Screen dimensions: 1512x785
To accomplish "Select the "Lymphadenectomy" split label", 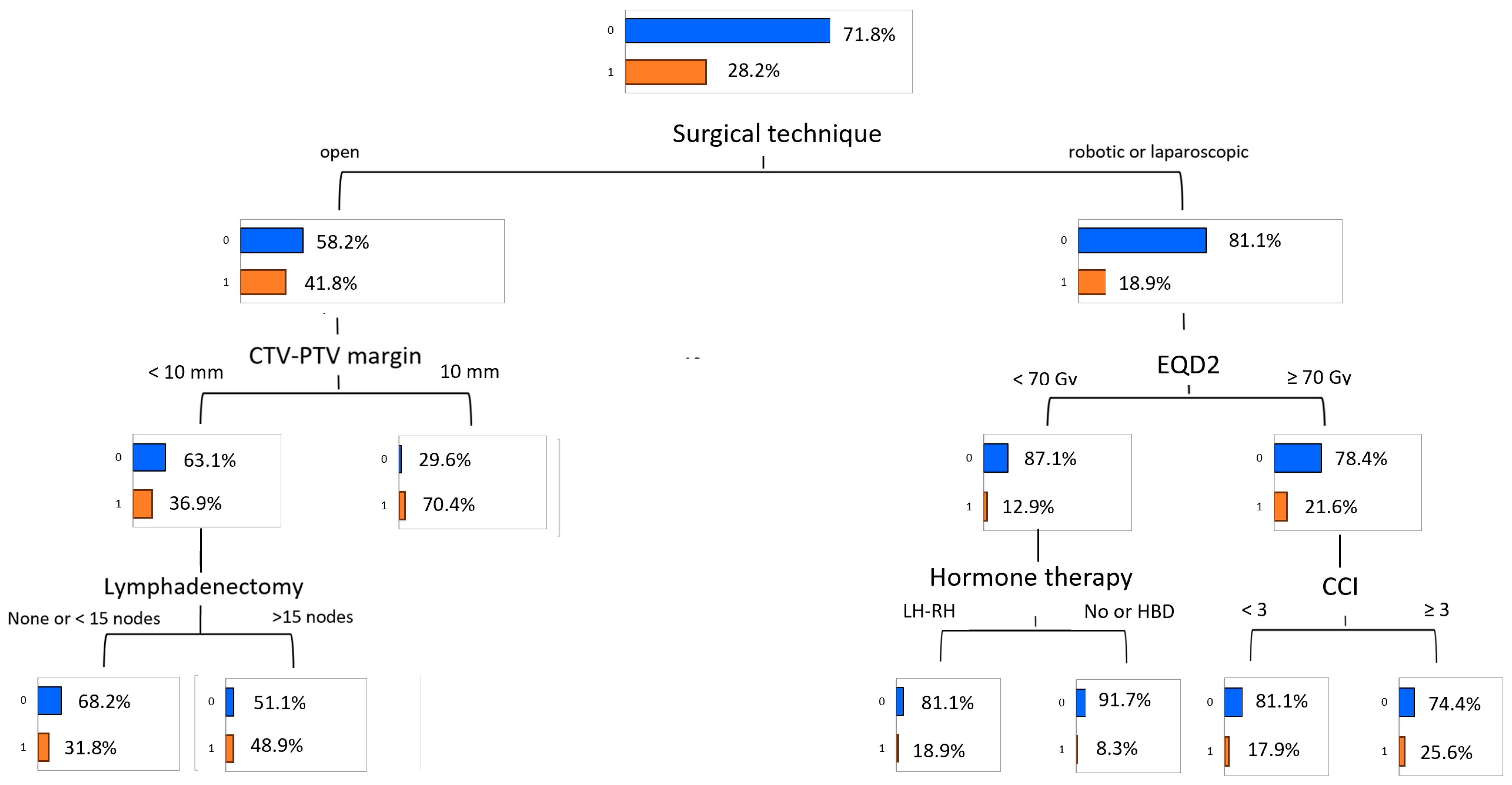I will 204,586.
